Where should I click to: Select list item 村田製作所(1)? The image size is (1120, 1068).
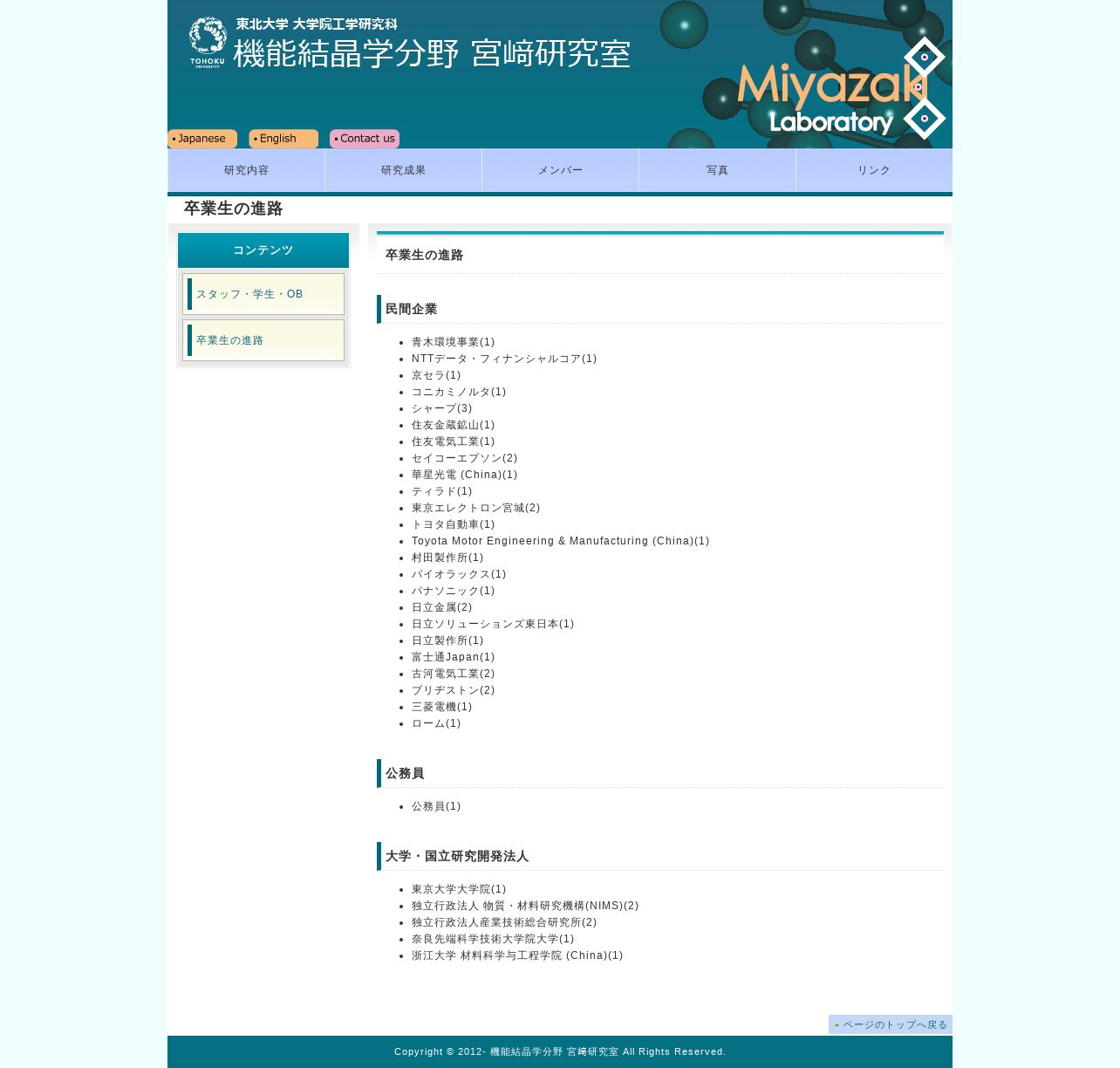[447, 558]
